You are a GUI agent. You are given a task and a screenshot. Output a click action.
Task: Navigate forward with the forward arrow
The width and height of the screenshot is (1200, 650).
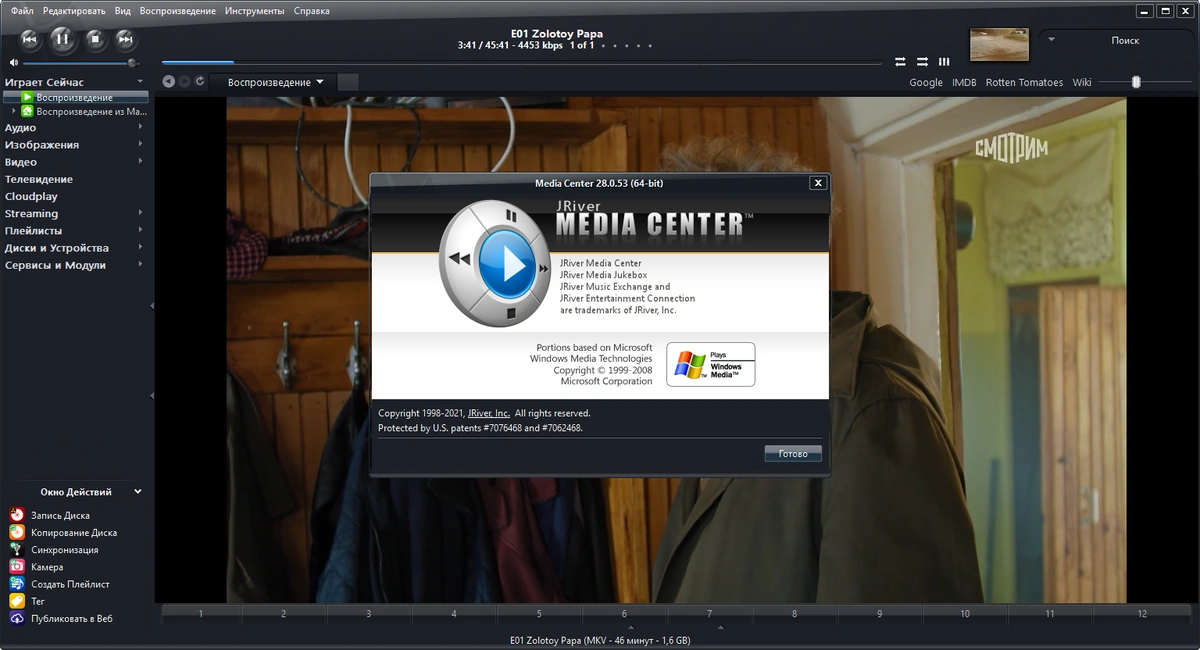coord(185,82)
